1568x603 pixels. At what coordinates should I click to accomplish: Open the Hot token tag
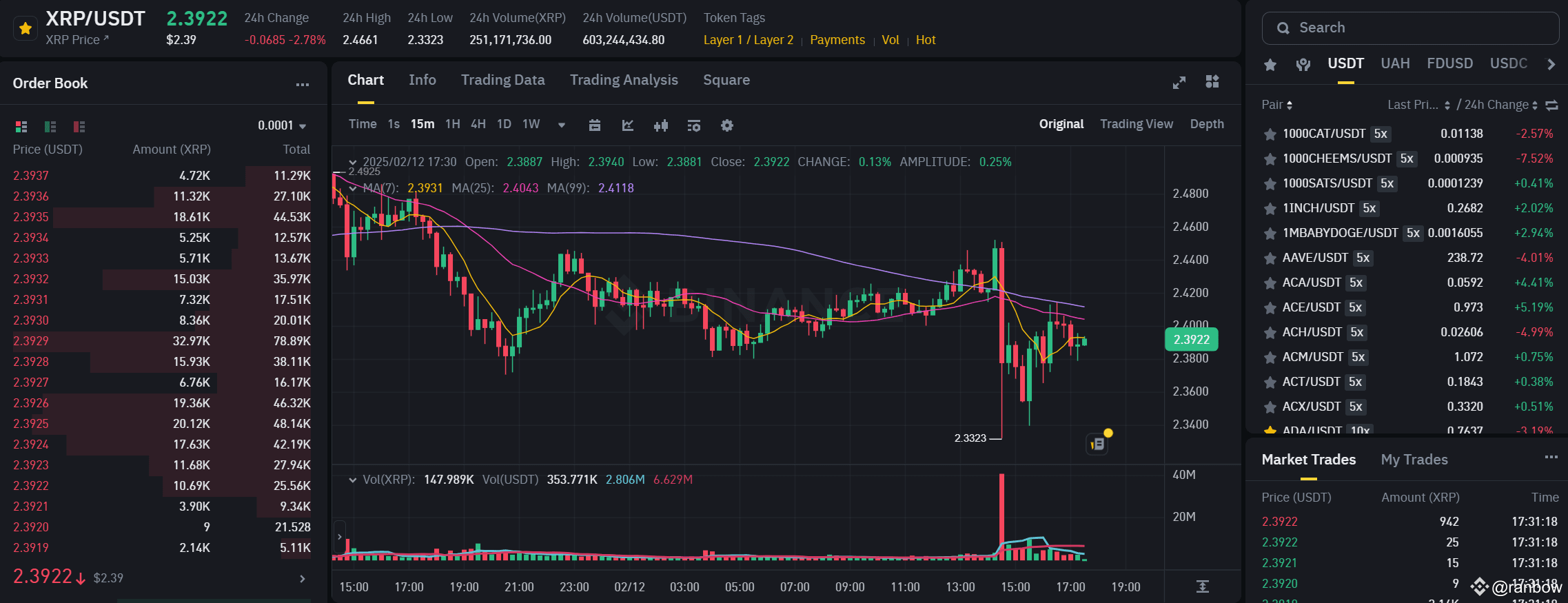coord(926,40)
